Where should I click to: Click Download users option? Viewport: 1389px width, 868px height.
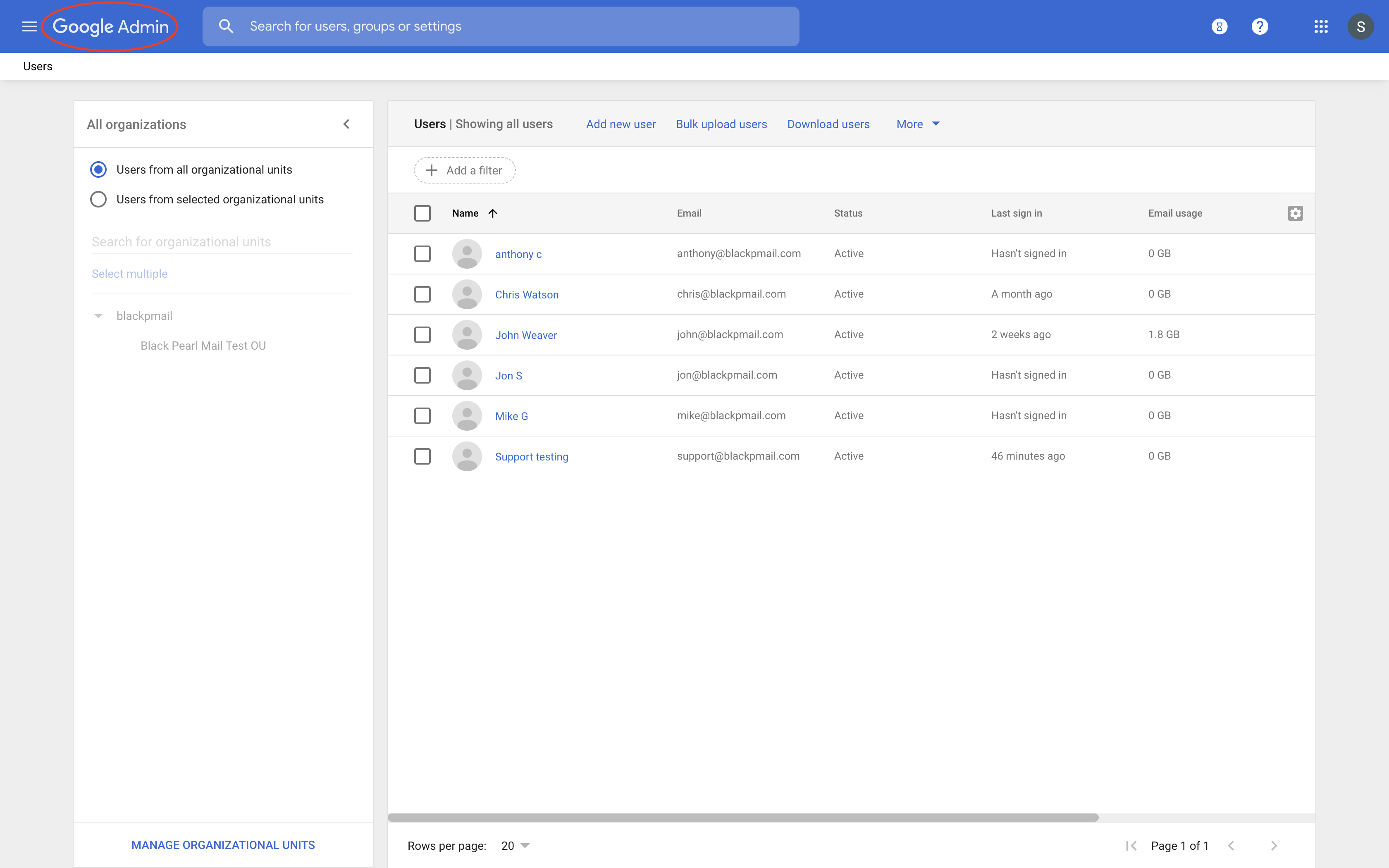point(828,124)
